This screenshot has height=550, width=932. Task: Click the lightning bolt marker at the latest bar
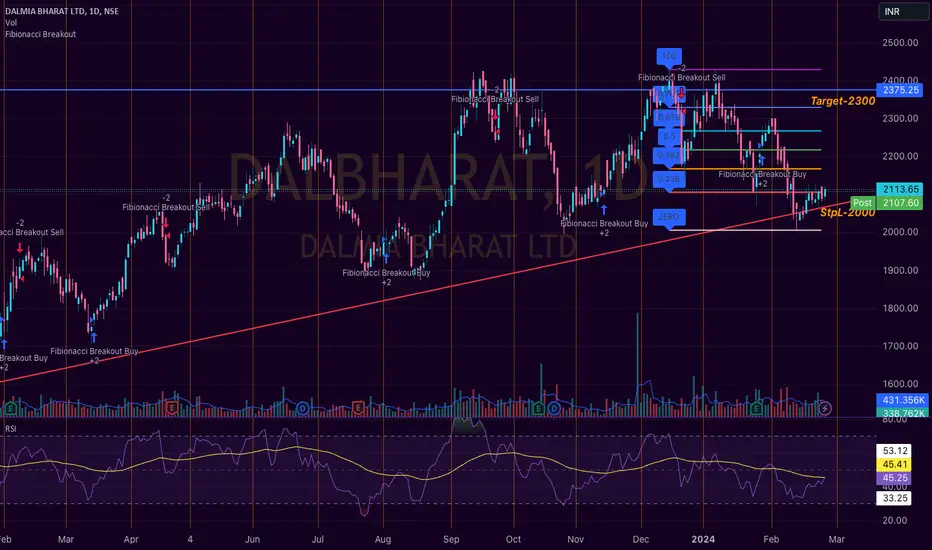coord(825,408)
